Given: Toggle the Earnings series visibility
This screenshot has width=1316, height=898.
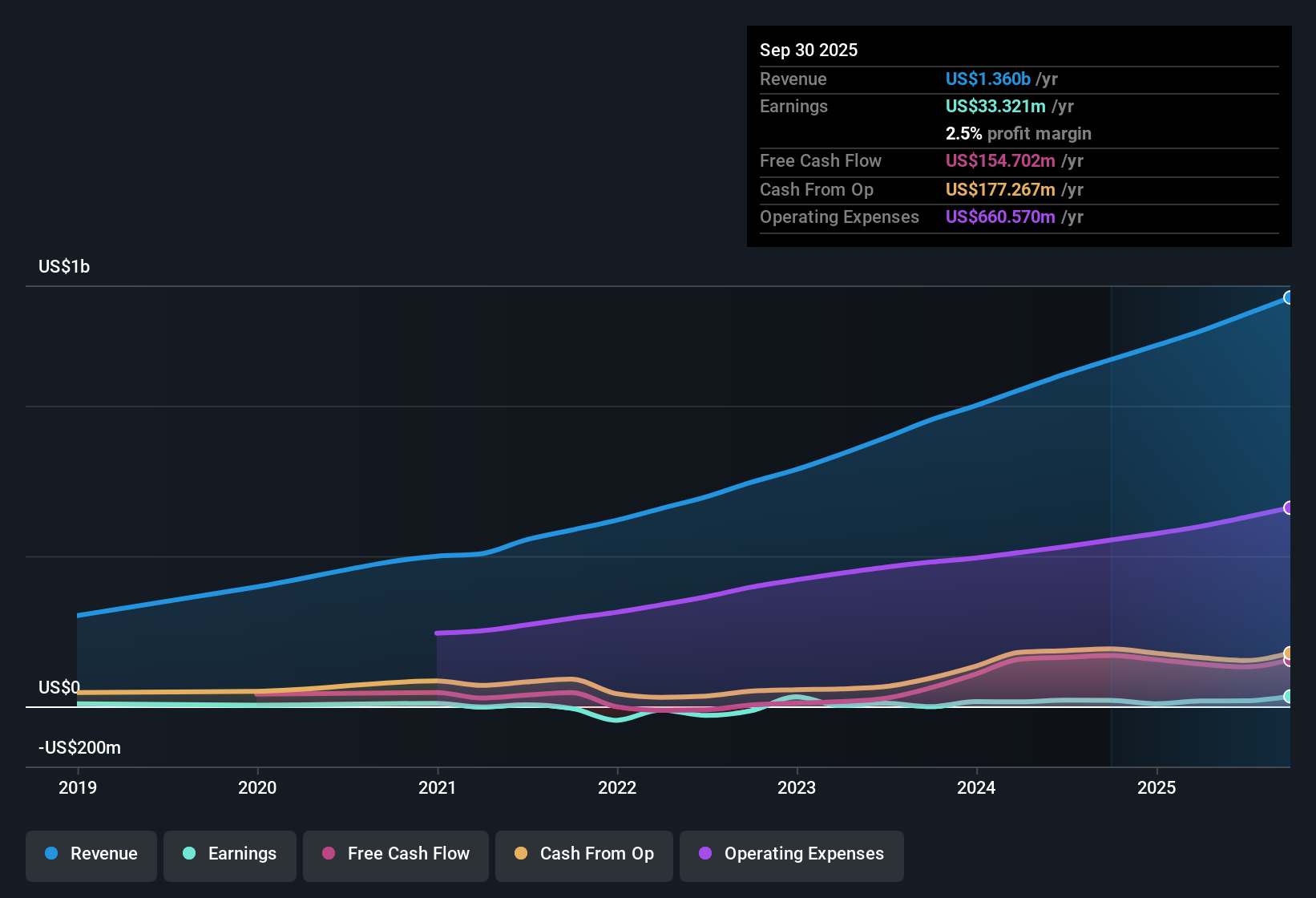Looking at the screenshot, I should pos(229,855).
